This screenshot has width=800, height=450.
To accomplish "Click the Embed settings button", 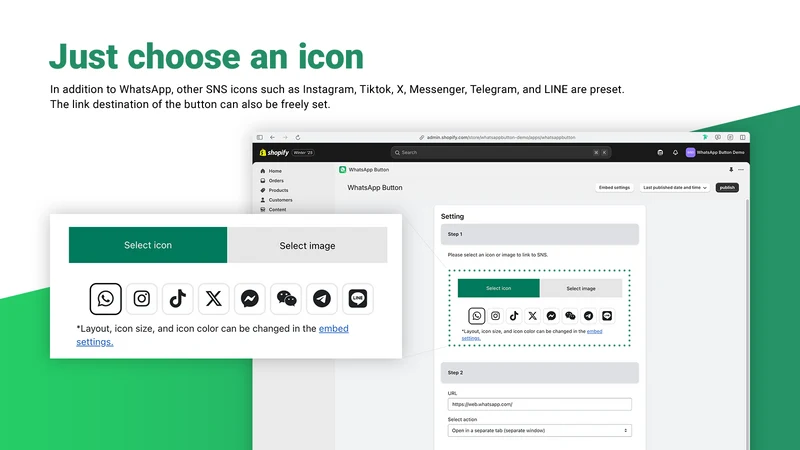I will [x=614, y=188].
